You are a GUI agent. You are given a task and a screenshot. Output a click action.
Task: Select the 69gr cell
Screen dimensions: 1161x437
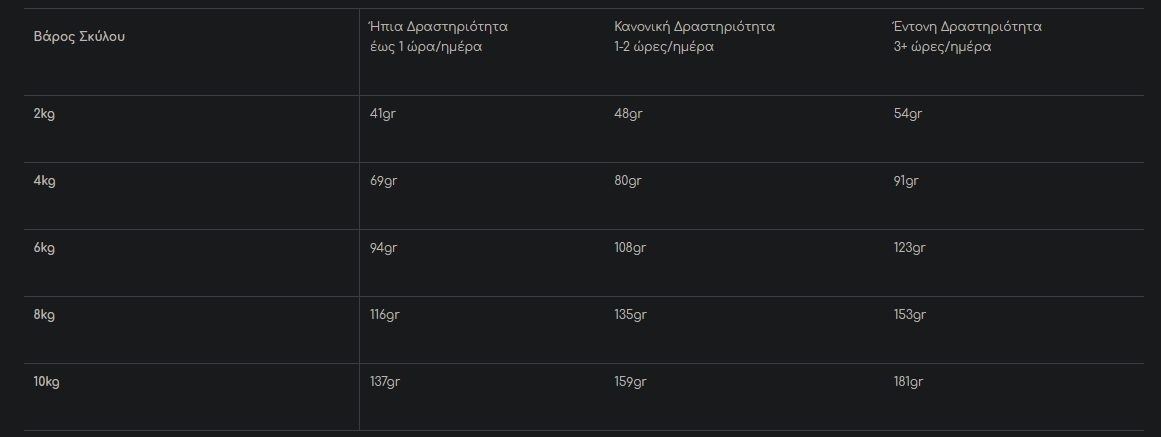pyautogui.click(x=384, y=181)
